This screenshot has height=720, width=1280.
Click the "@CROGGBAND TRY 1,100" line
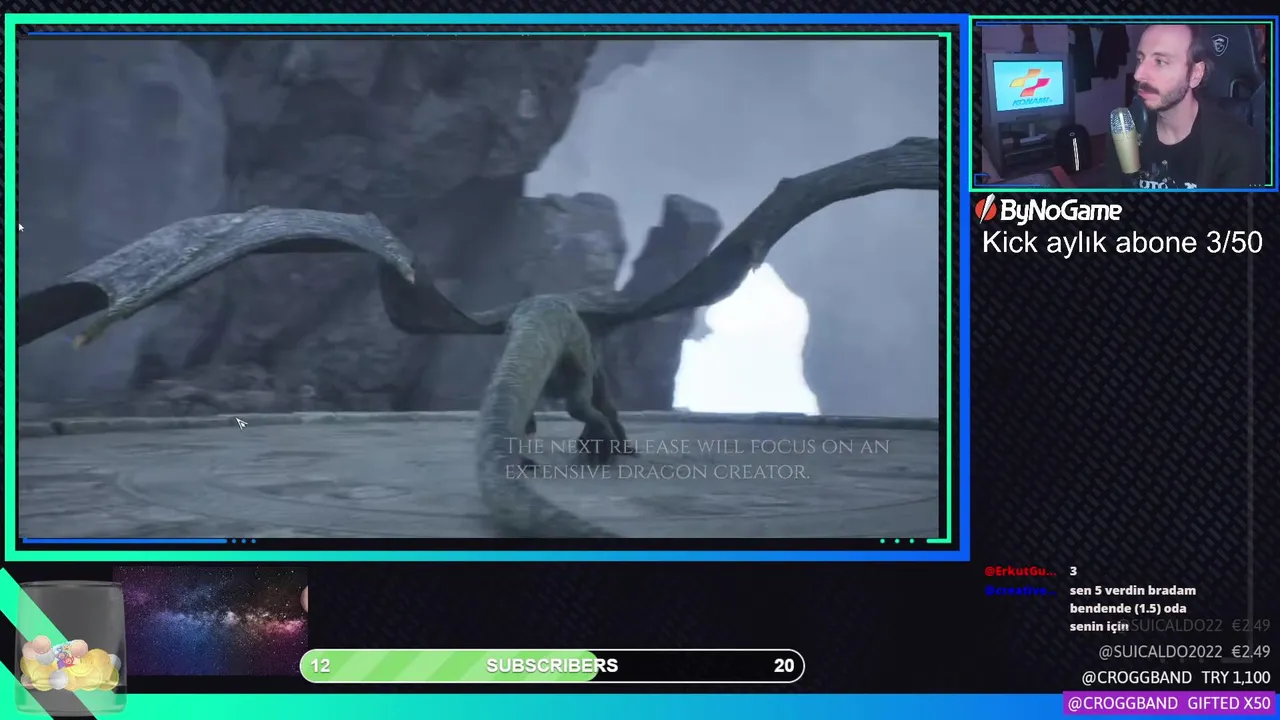(1175, 677)
